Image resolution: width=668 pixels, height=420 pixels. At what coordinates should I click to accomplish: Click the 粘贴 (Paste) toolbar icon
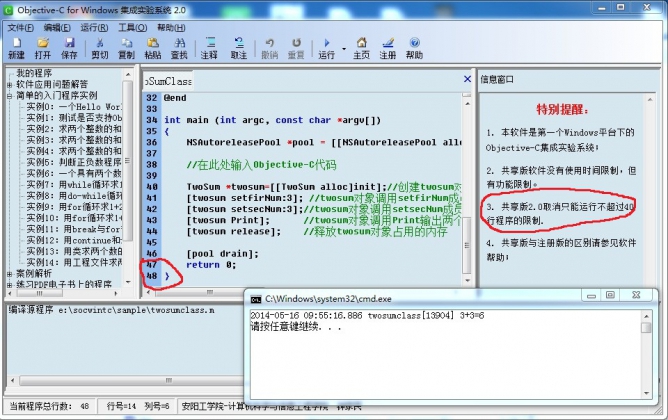pos(152,46)
